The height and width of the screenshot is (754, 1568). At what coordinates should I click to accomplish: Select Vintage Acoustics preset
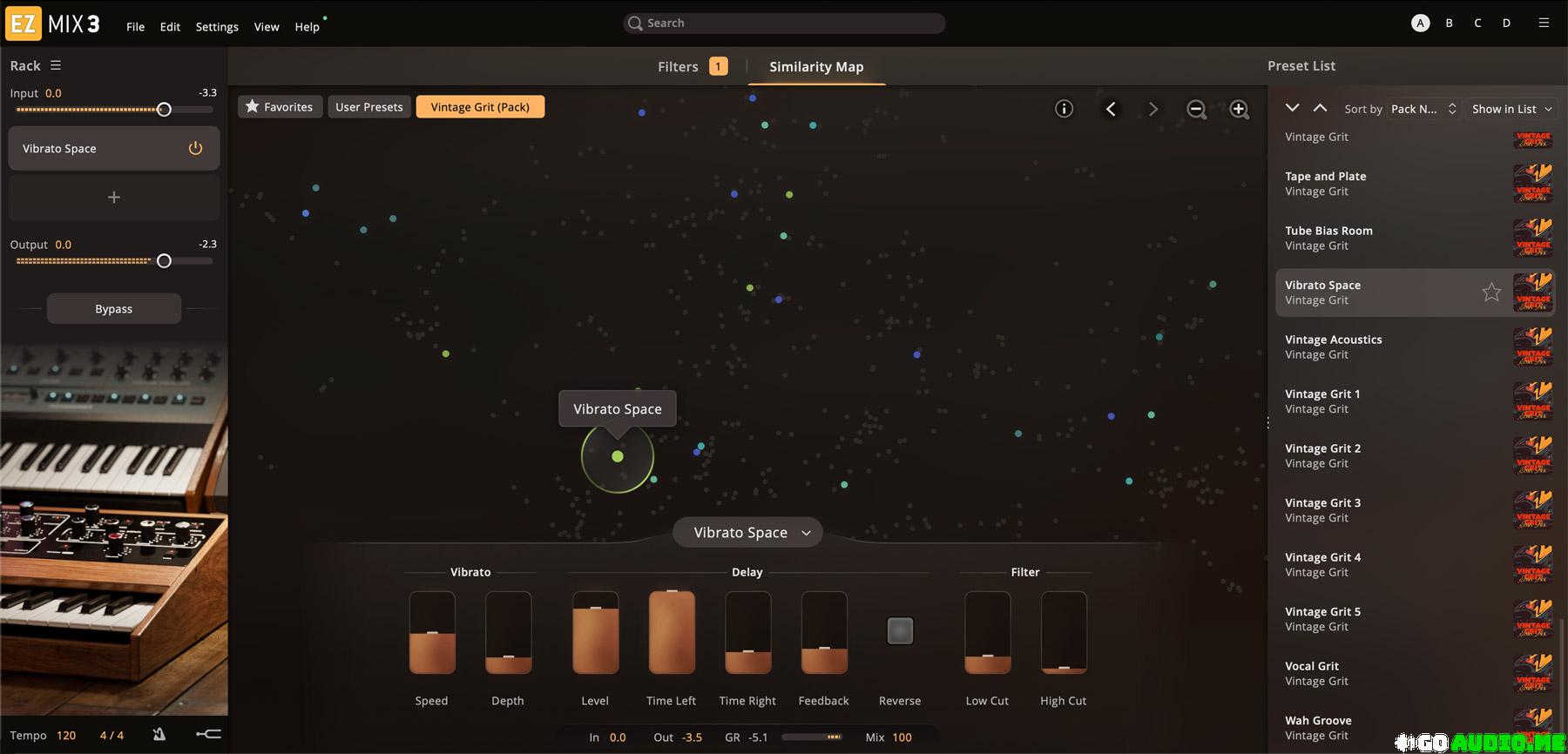coord(1416,347)
